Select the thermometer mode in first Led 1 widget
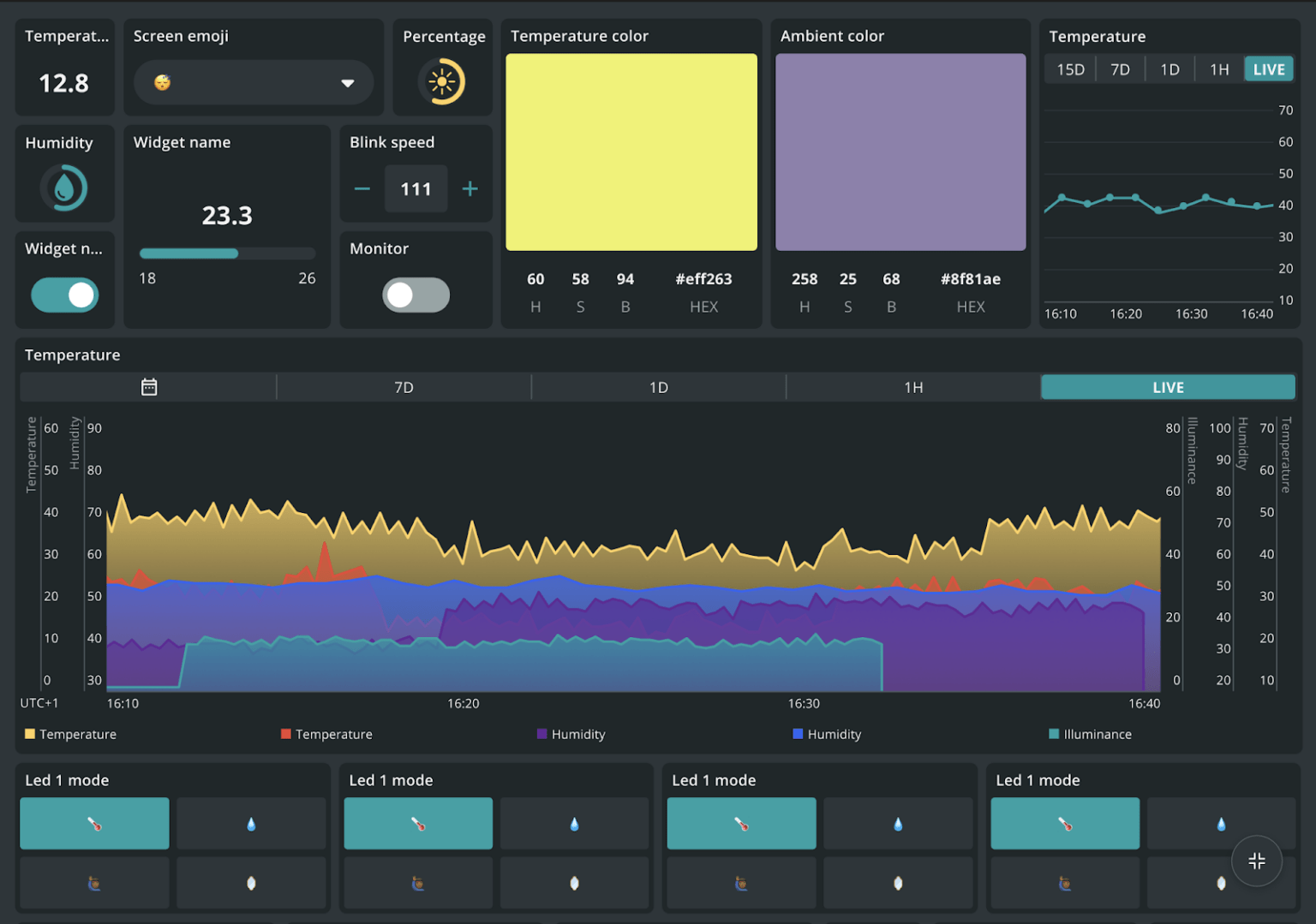 94,823
